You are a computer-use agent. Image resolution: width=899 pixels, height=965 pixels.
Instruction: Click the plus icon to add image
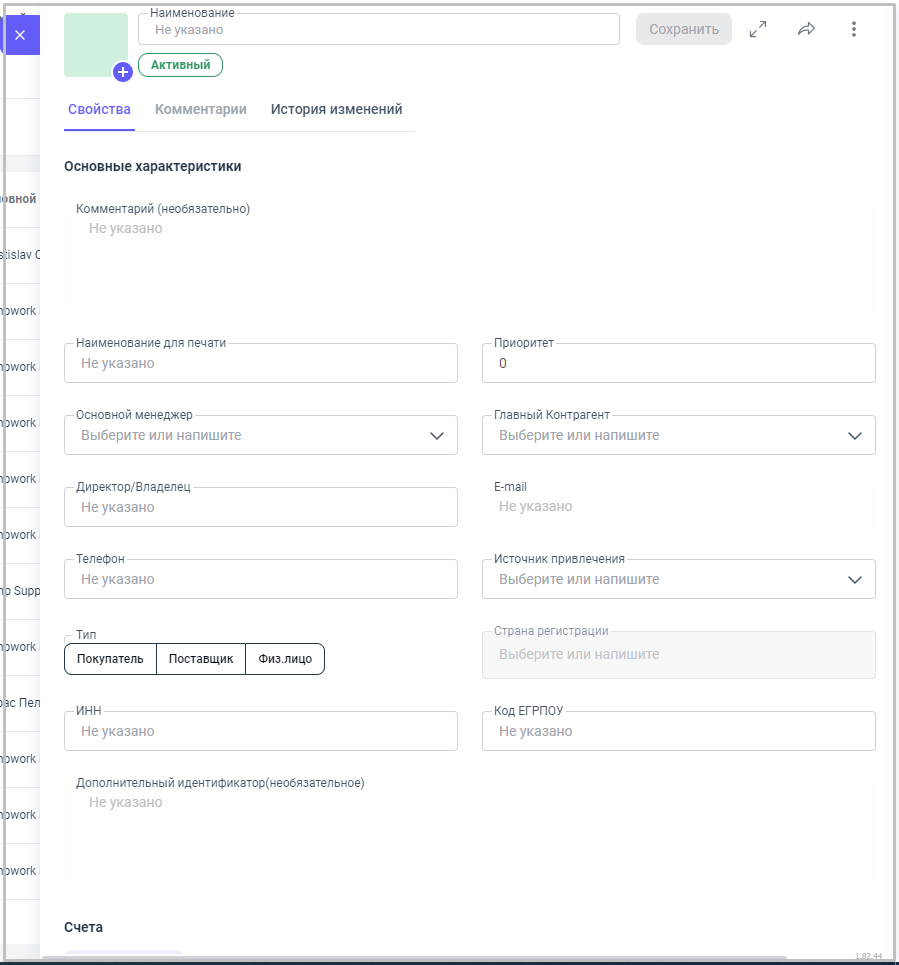123,72
